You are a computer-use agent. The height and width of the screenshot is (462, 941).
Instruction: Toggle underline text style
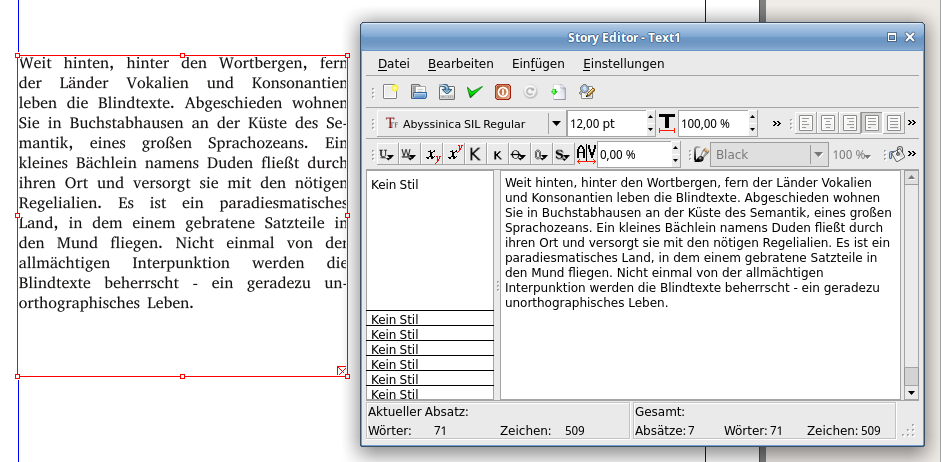(385, 155)
